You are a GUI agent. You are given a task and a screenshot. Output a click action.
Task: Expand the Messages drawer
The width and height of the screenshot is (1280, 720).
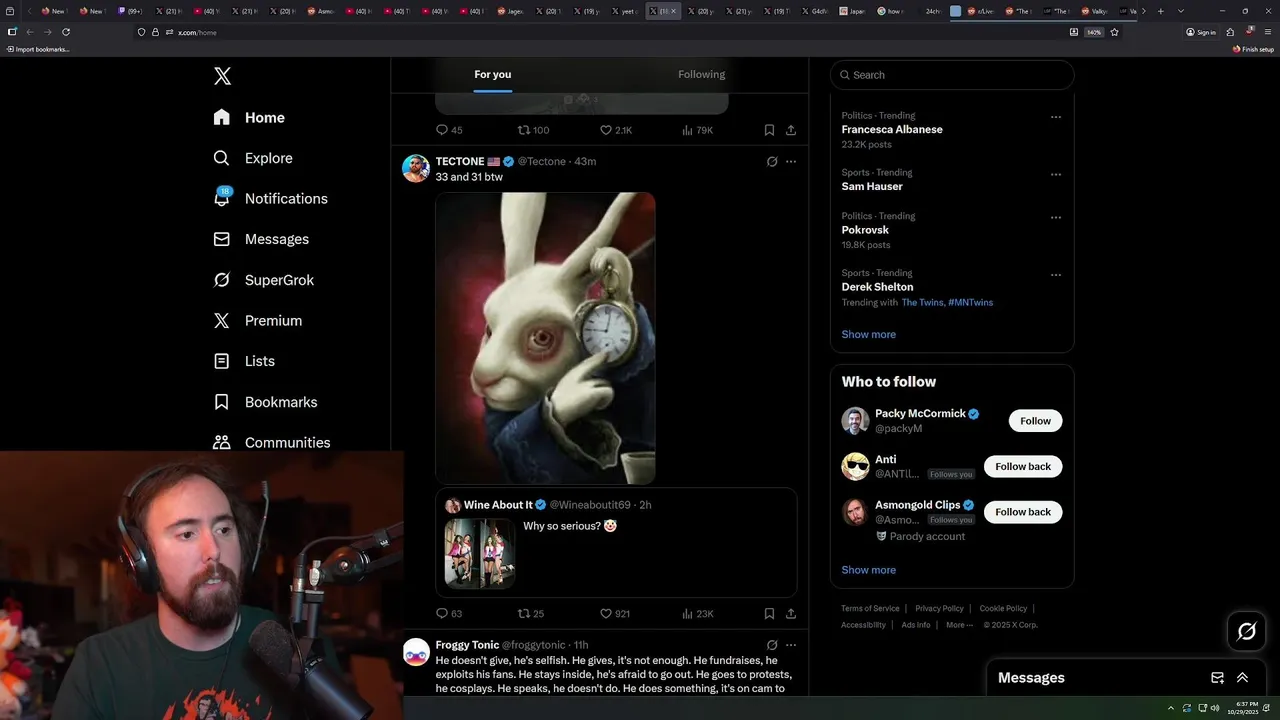[1242, 678]
